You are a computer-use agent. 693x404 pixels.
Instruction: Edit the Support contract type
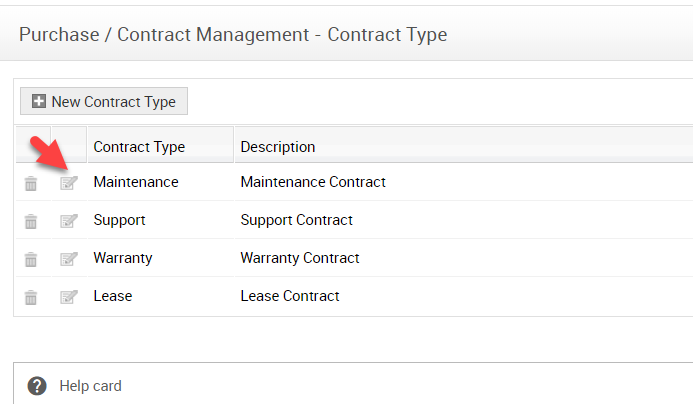click(x=68, y=221)
